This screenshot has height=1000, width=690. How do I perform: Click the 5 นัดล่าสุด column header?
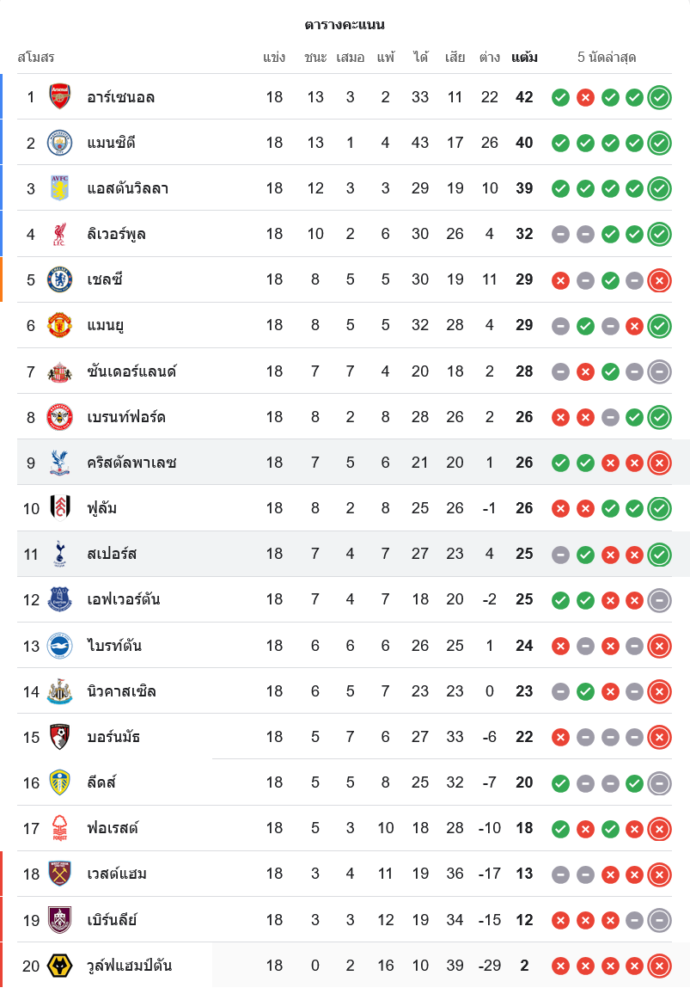point(607,57)
